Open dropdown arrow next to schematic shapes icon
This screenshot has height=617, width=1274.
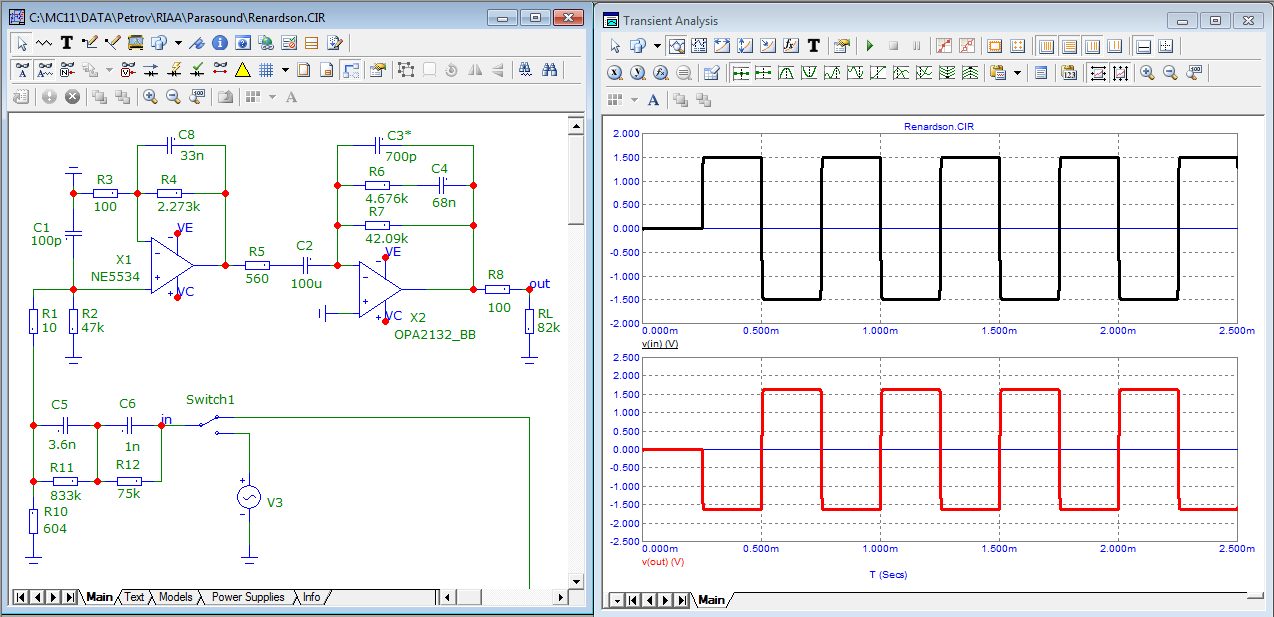[178, 43]
